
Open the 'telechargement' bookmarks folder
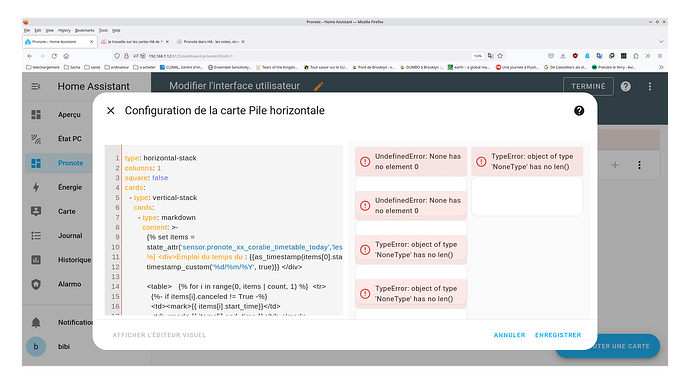[43, 67]
